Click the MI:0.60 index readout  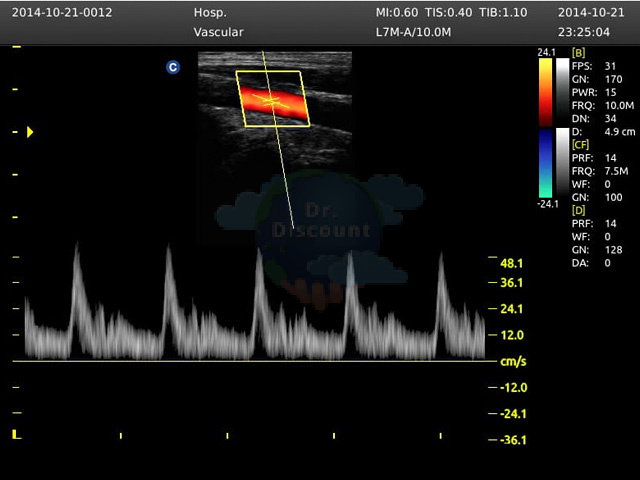[x=397, y=13]
